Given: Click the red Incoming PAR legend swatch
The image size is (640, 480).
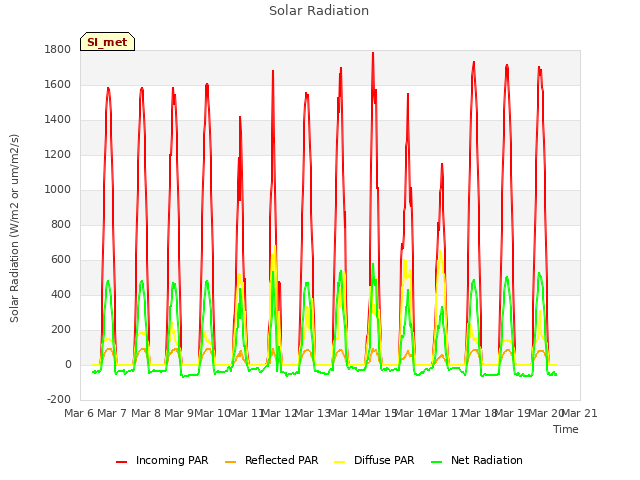Looking at the screenshot, I should coord(122,462).
